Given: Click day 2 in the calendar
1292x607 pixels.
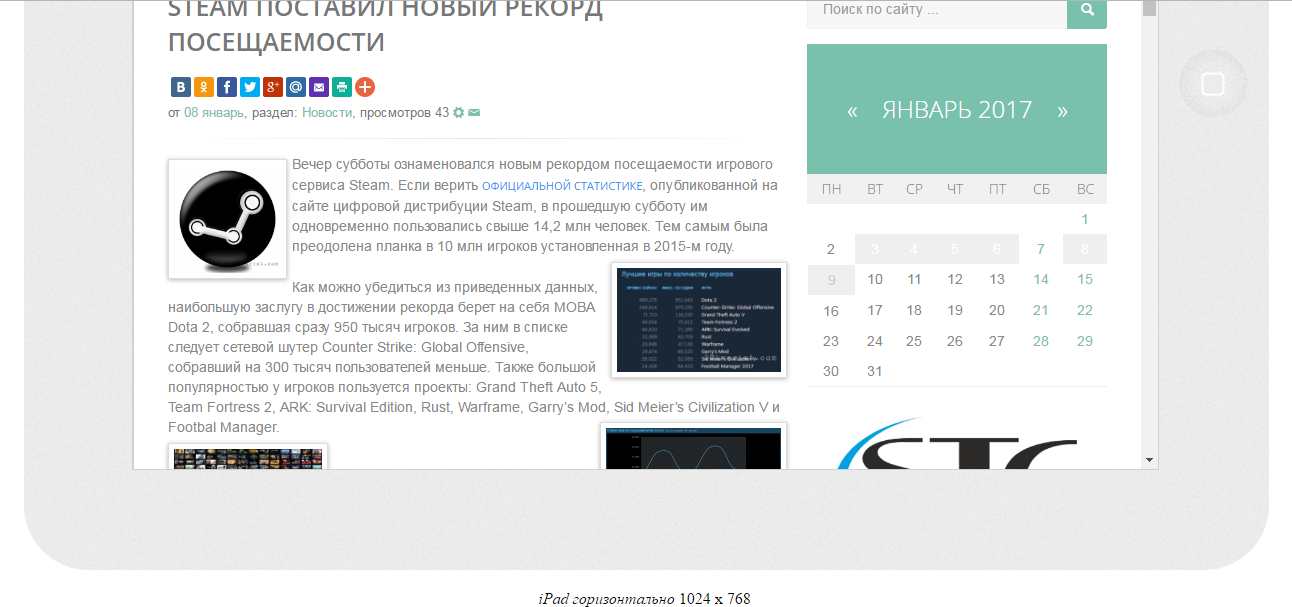Looking at the screenshot, I should point(831,249).
